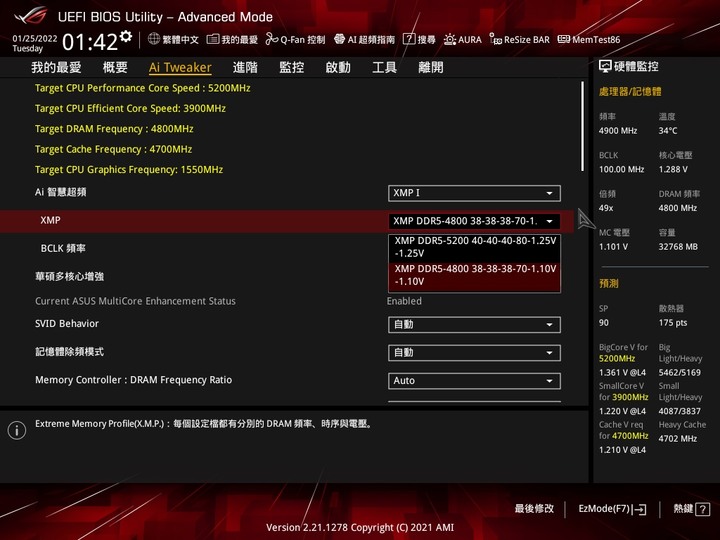The image size is (720, 540).
Task: Open AURA lighting icon
Action: point(450,39)
